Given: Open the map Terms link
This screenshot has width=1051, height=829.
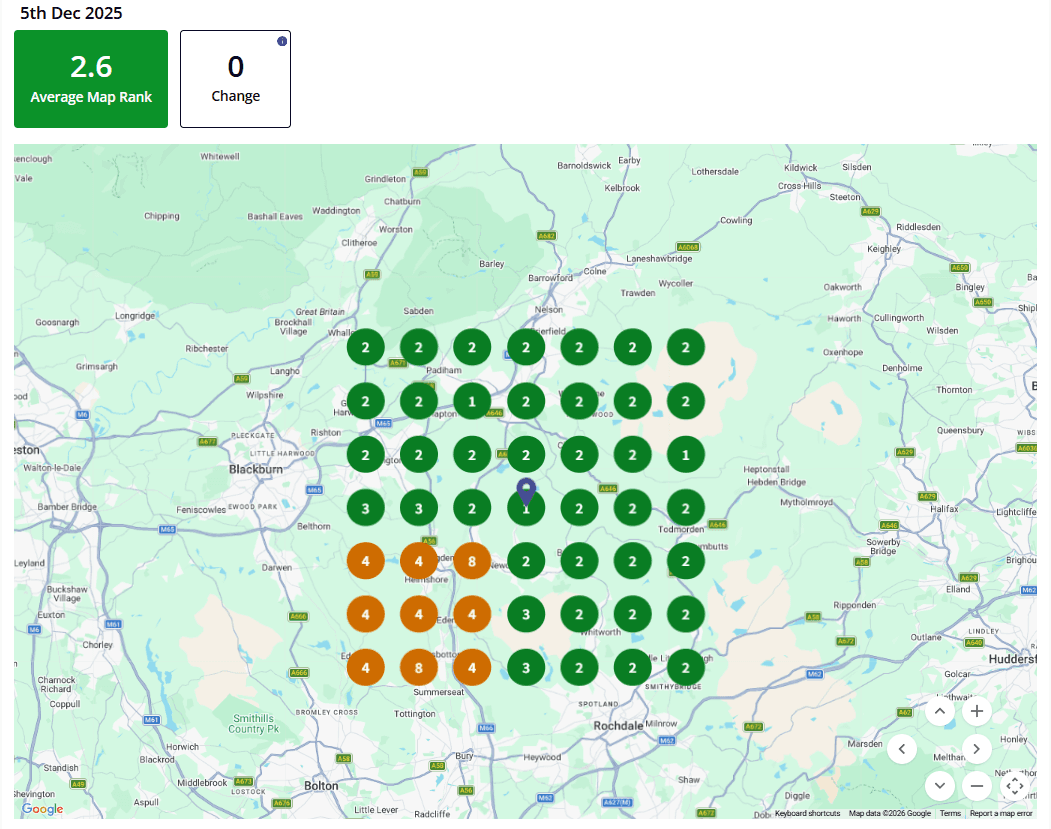Looking at the screenshot, I should click(949, 814).
